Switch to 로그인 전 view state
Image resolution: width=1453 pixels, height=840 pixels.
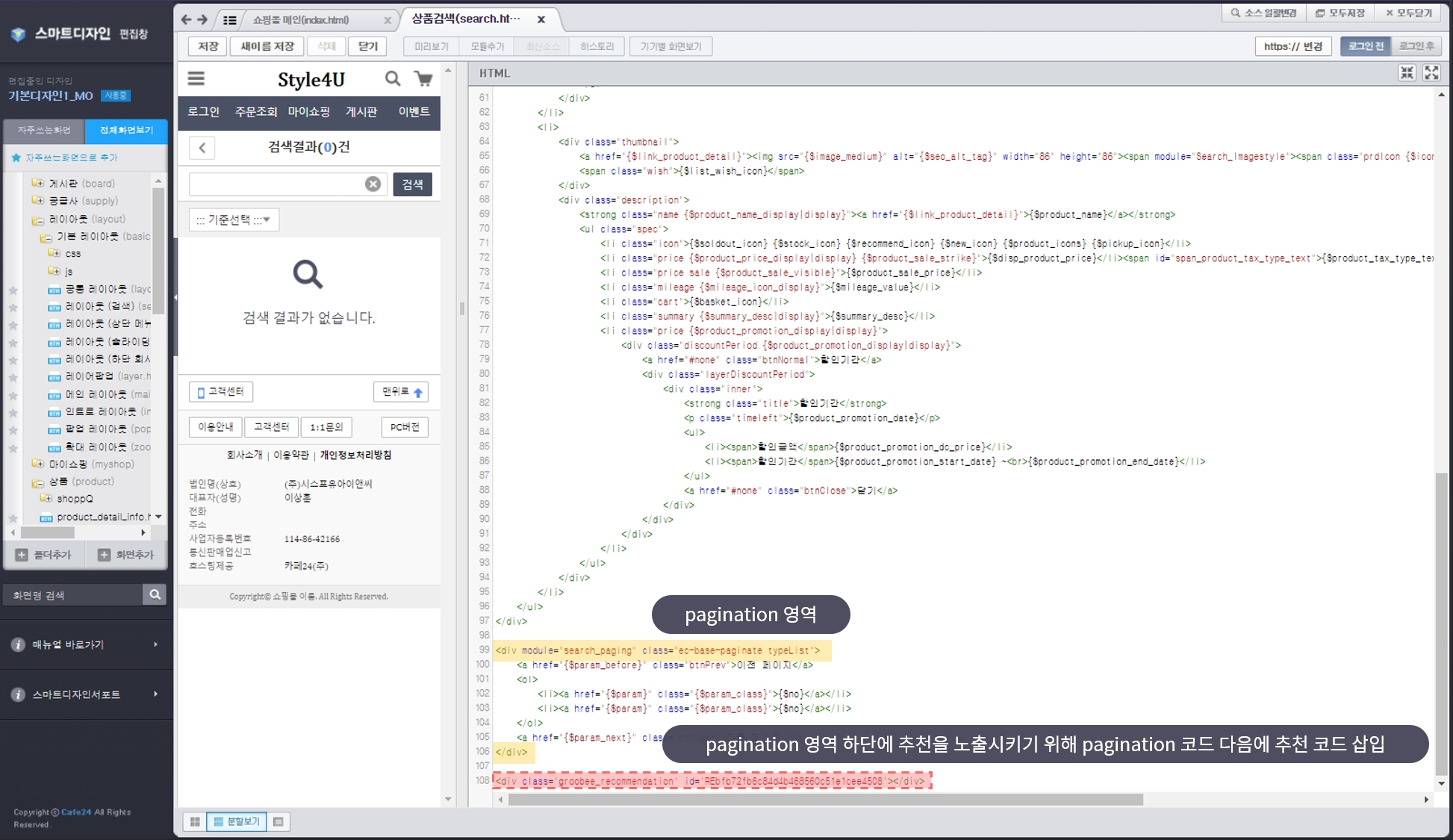coord(1366,46)
